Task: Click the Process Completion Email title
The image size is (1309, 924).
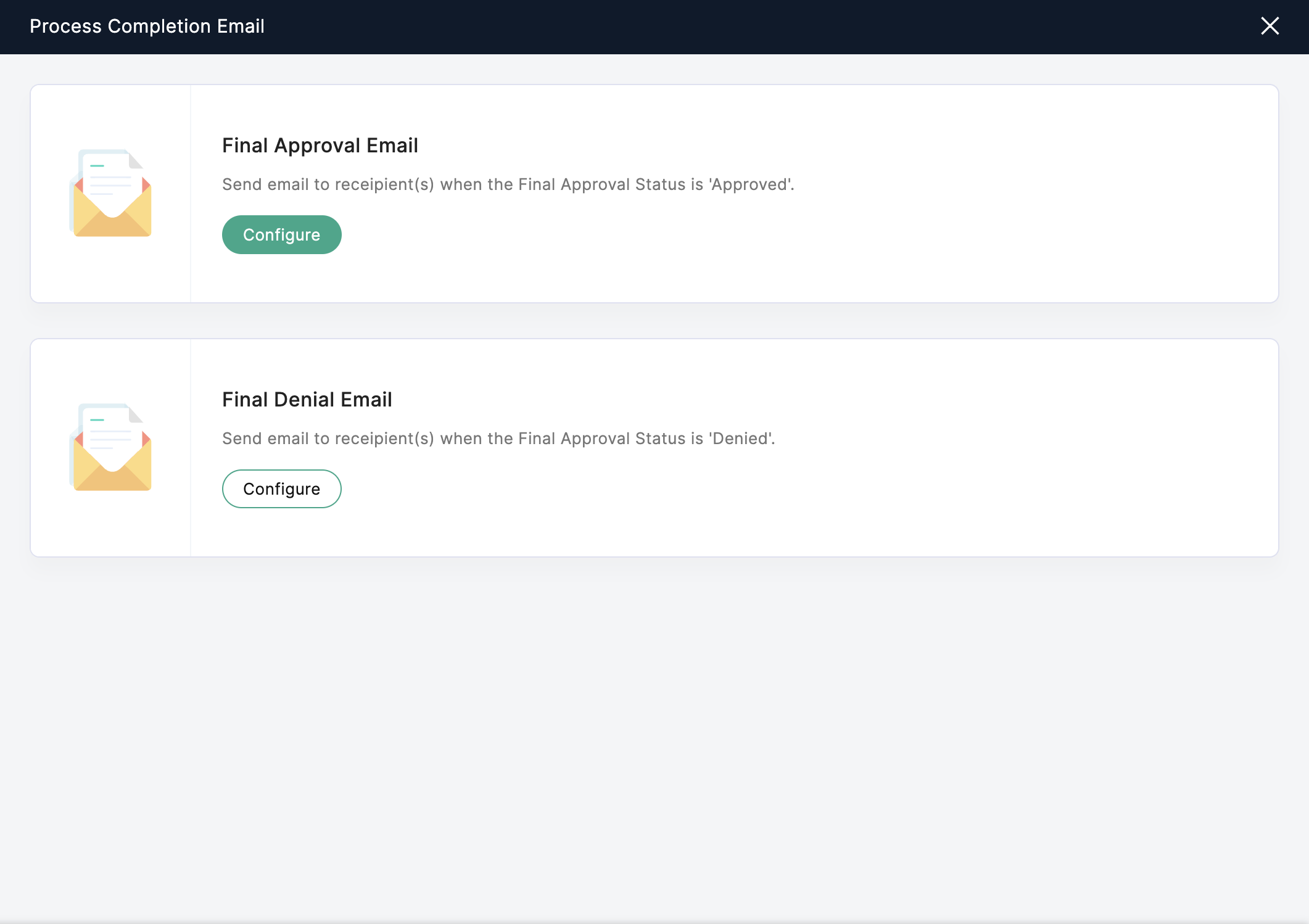Action: point(147,27)
